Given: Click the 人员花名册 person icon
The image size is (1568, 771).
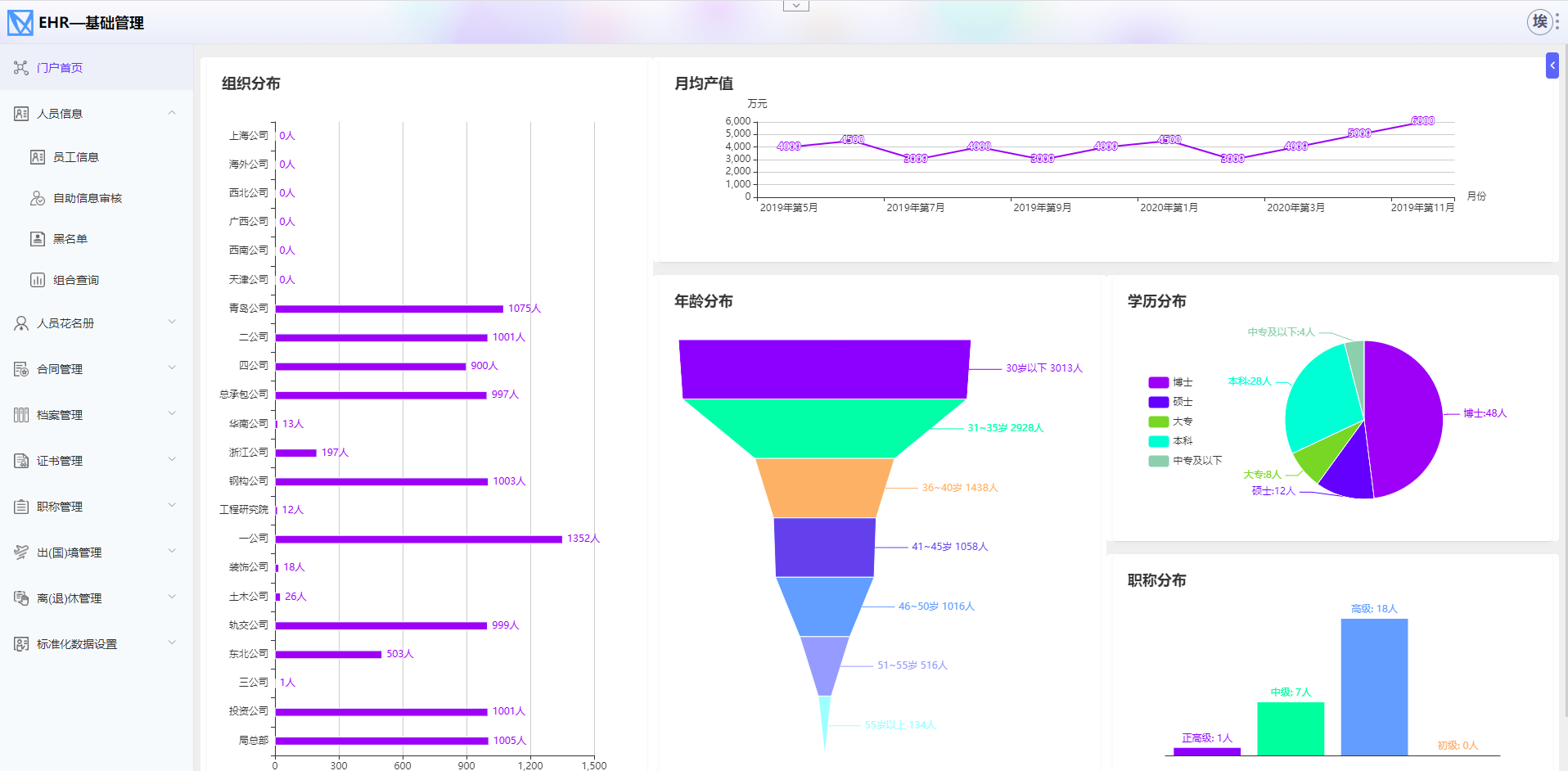Looking at the screenshot, I should click(21, 323).
